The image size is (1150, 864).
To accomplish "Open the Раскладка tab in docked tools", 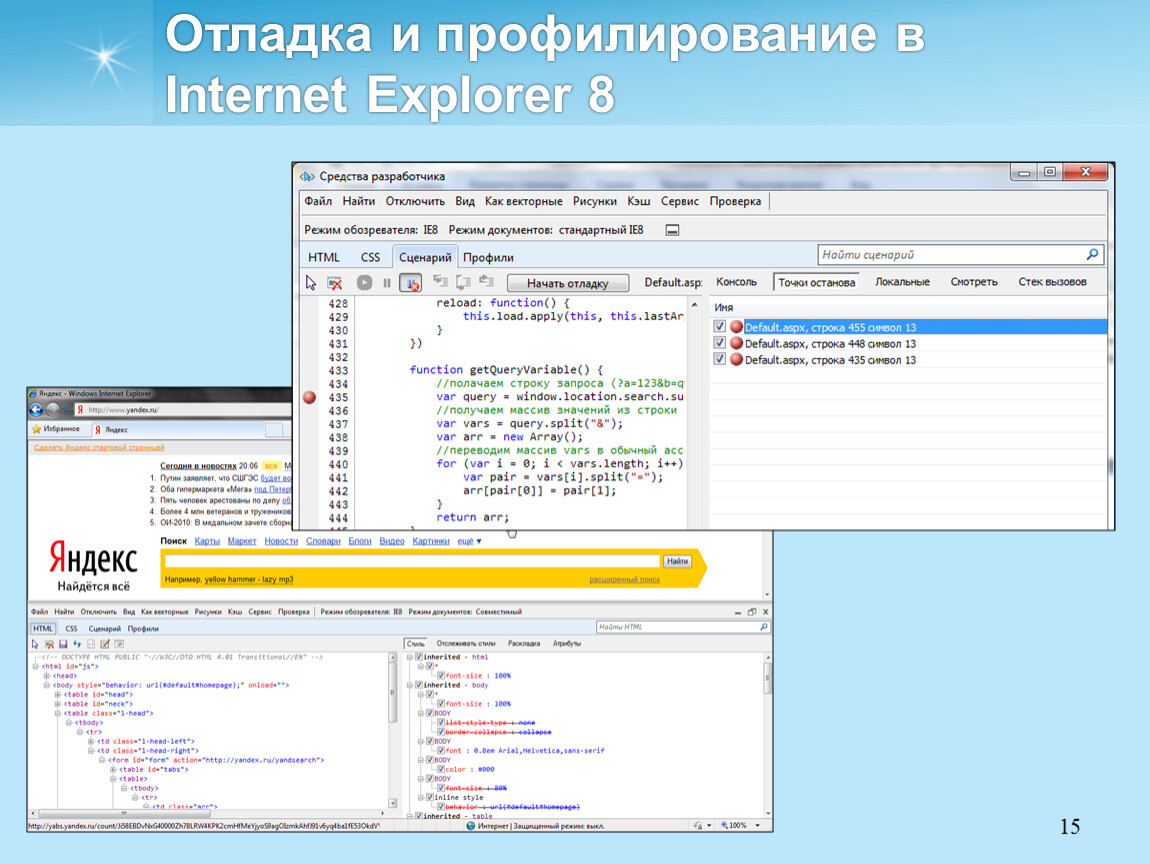I will (x=524, y=643).
